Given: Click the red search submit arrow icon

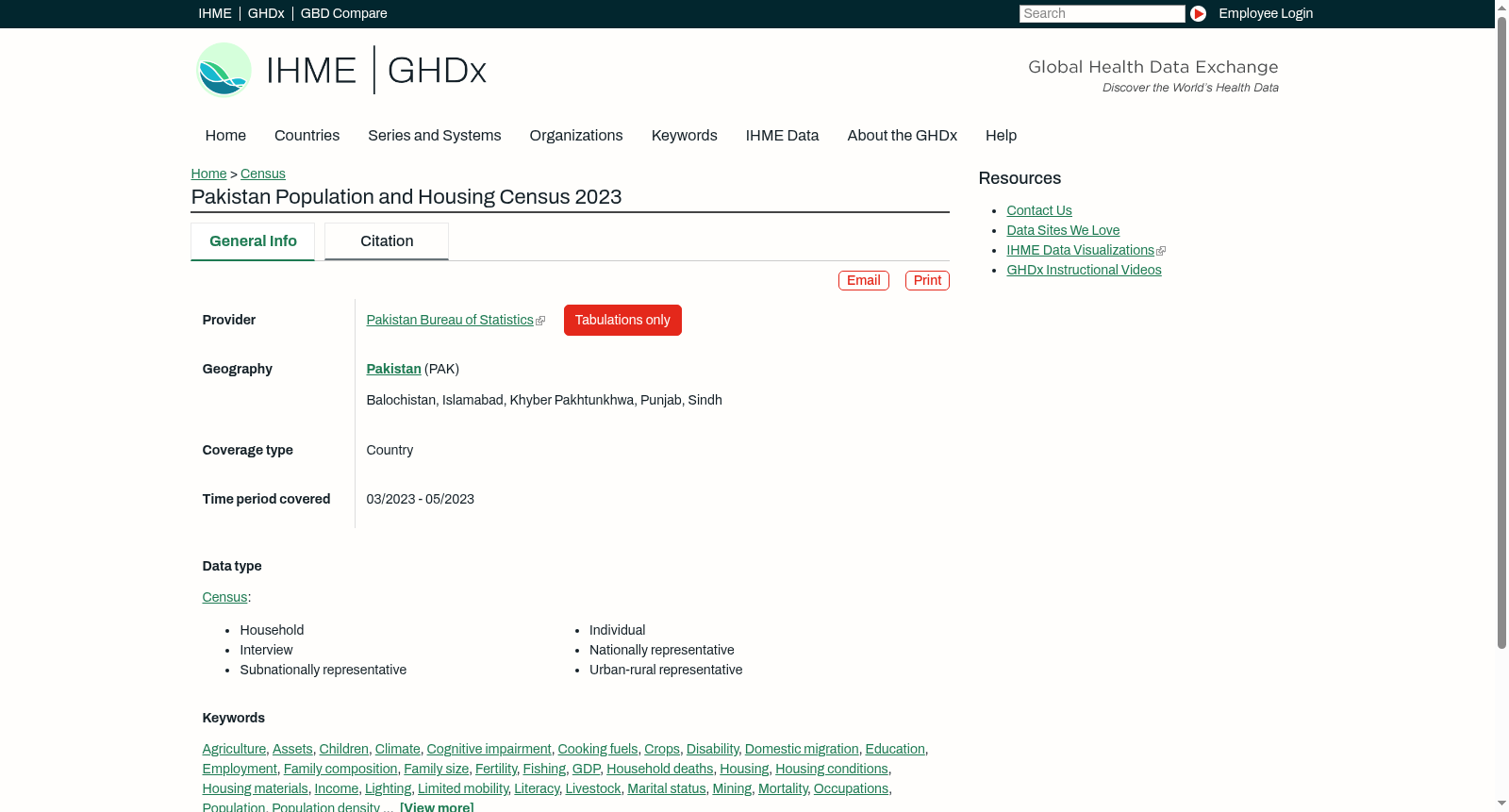Looking at the screenshot, I should click(1198, 13).
